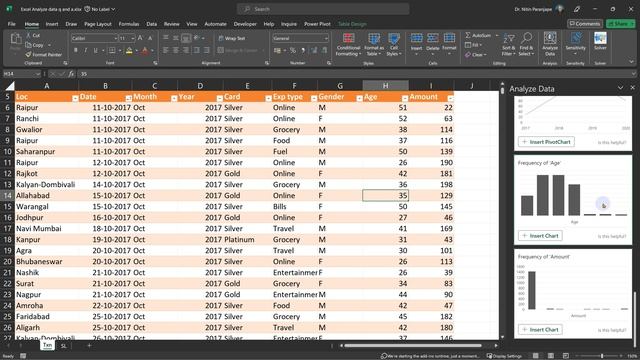This screenshot has width=640, height=360.
Task: Collapse the ribbon with the chevron
Action: coord(631,62)
